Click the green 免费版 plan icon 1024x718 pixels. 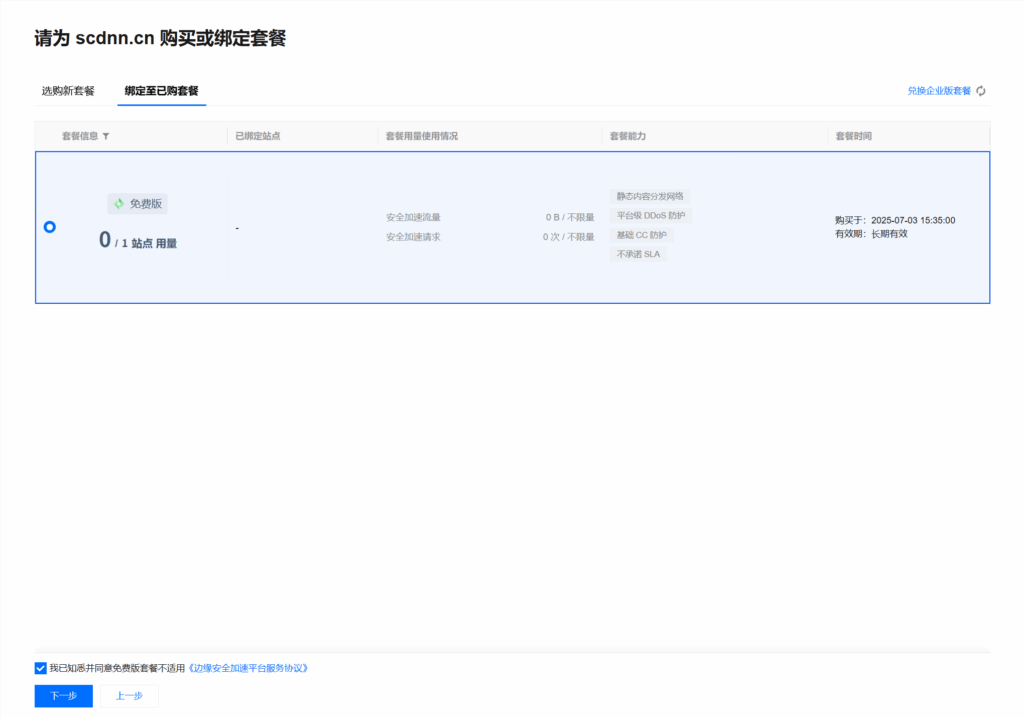click(120, 204)
